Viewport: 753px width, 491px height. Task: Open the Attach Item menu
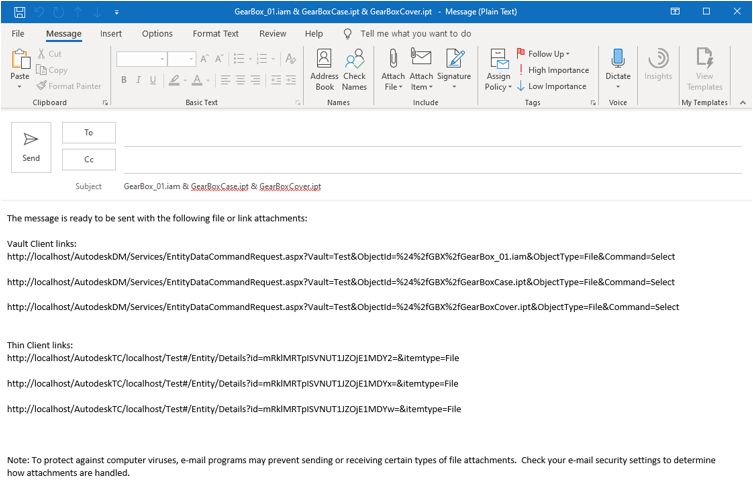421,70
